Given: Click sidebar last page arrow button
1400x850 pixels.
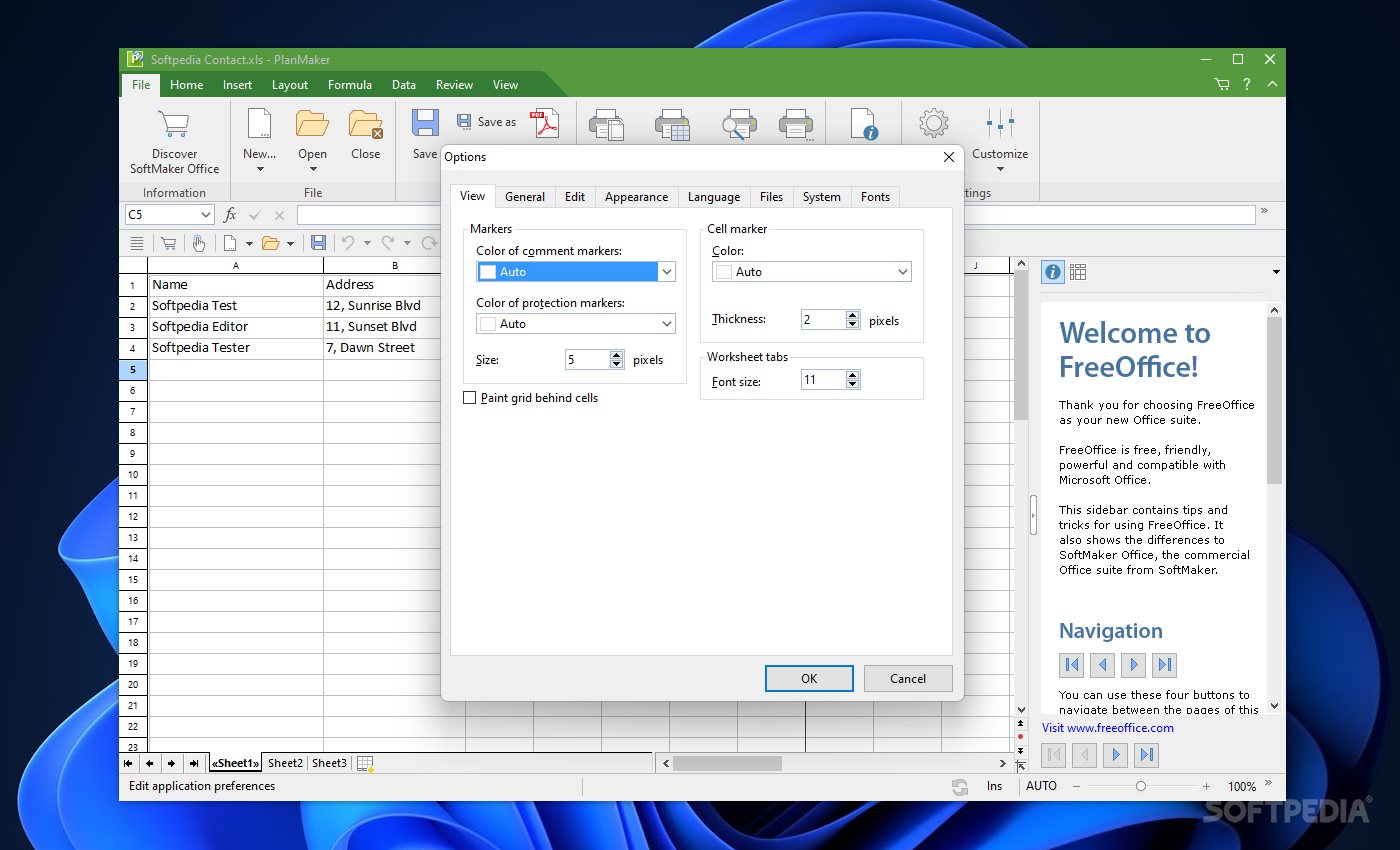Looking at the screenshot, I should point(1164,664).
